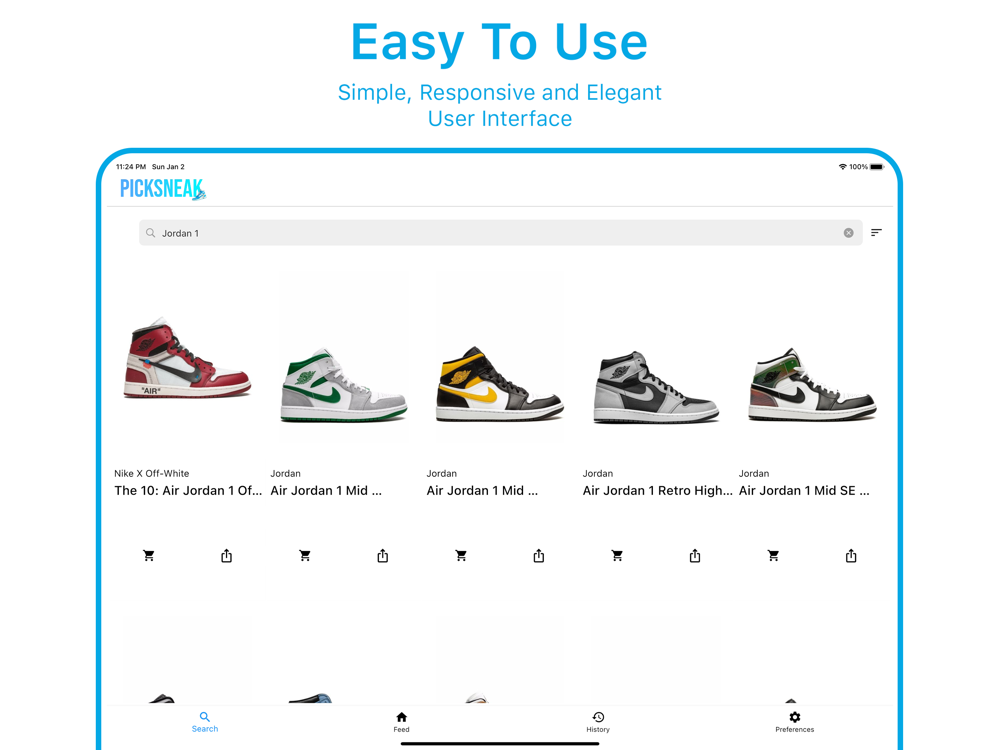This screenshot has width=1000, height=750.
Task: Open the History tab
Action: click(x=598, y=722)
